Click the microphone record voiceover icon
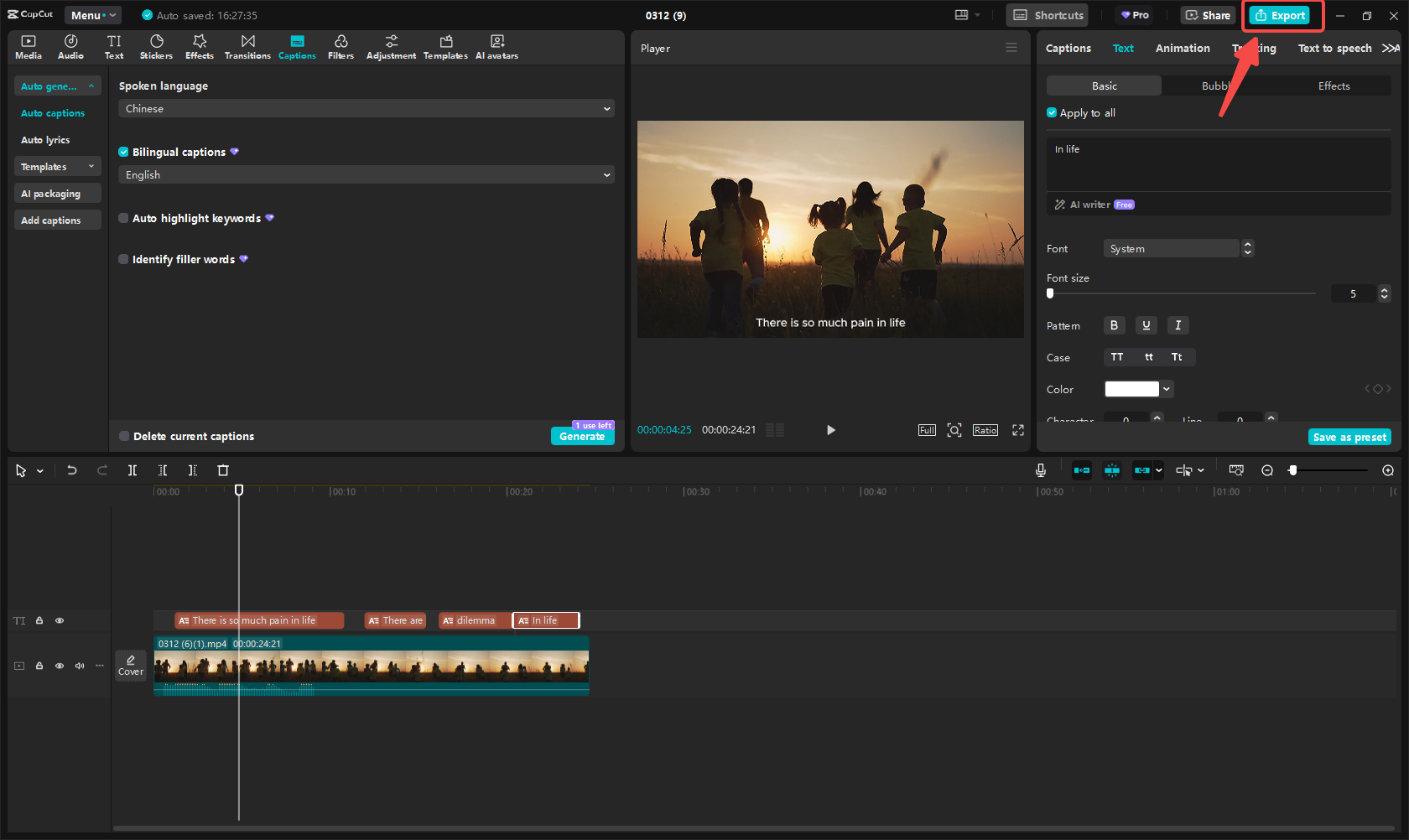Screen dimensions: 1409x840 pyautogui.click(x=1041, y=470)
